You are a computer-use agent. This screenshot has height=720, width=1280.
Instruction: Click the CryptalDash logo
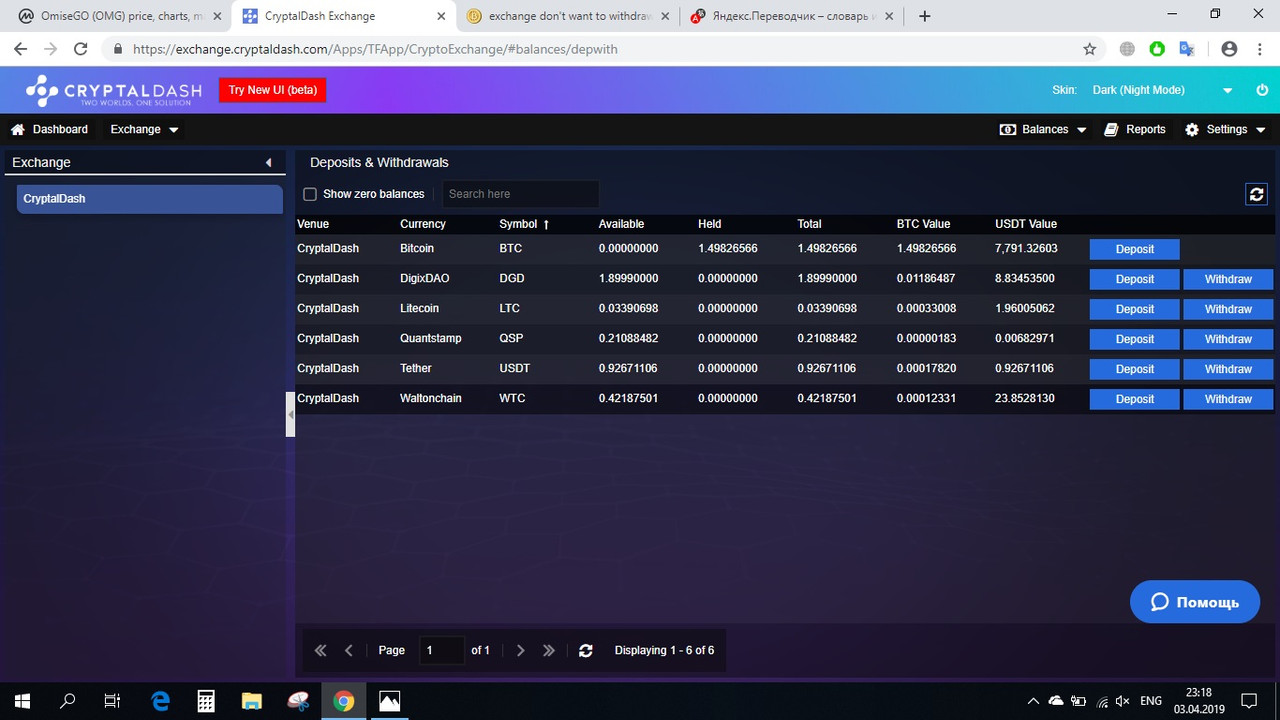[x=114, y=90]
